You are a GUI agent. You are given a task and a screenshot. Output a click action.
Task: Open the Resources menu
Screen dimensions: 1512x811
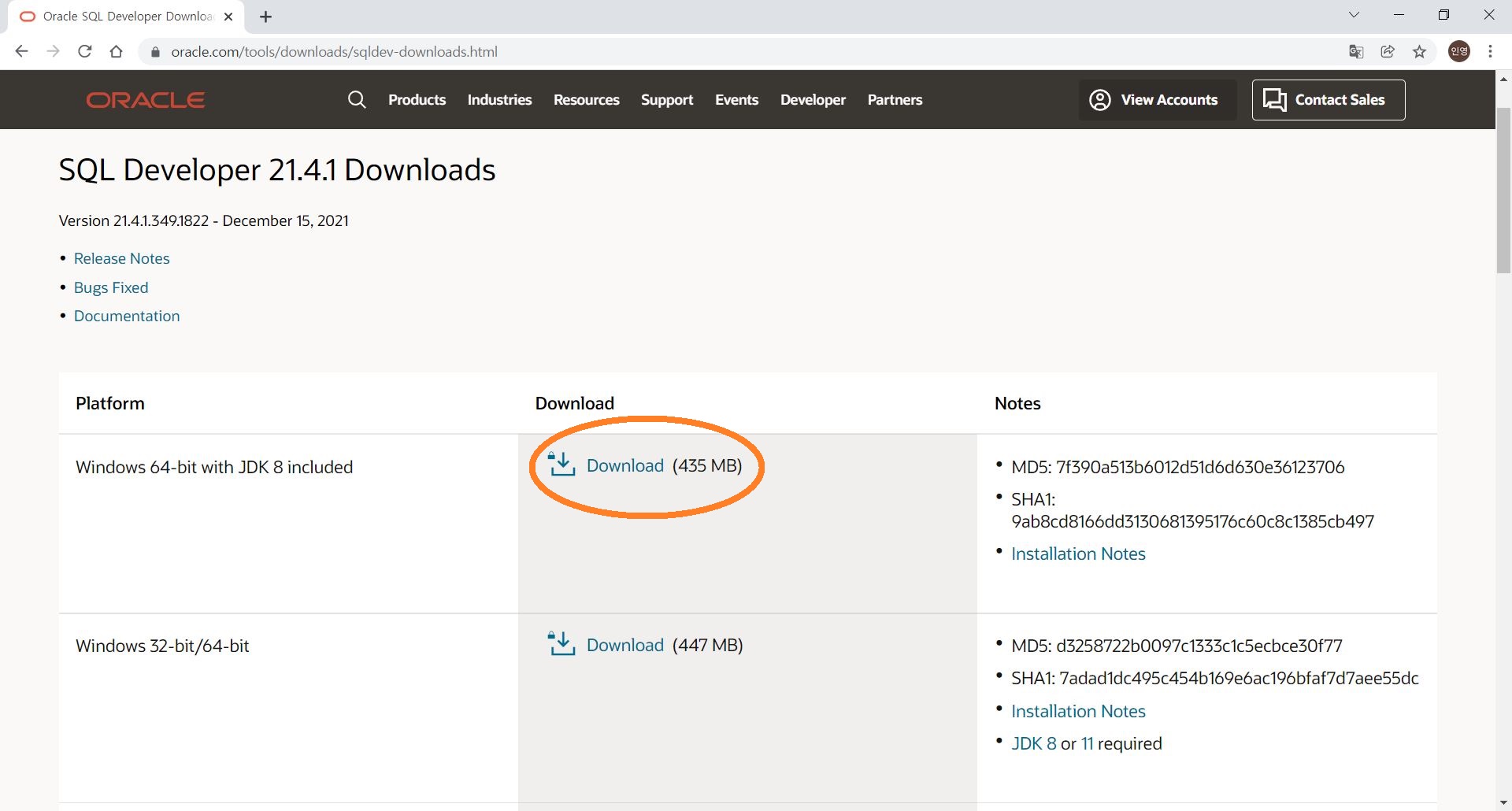point(586,100)
